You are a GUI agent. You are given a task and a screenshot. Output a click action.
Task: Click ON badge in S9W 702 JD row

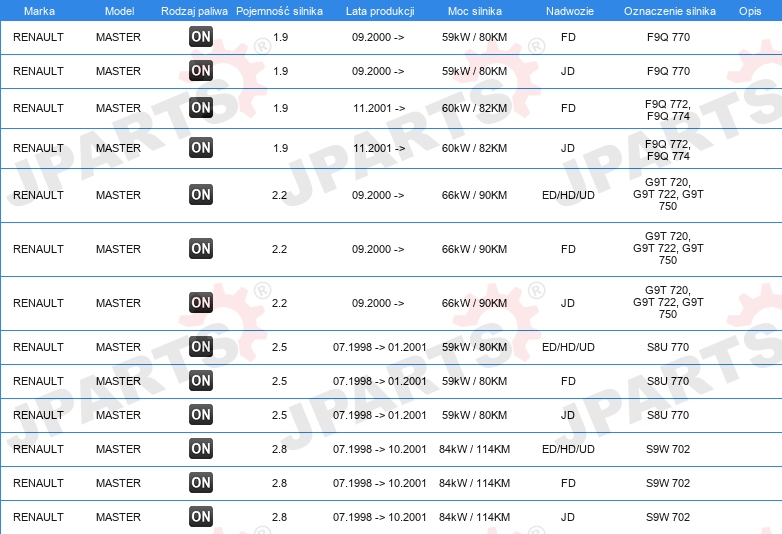(x=201, y=517)
